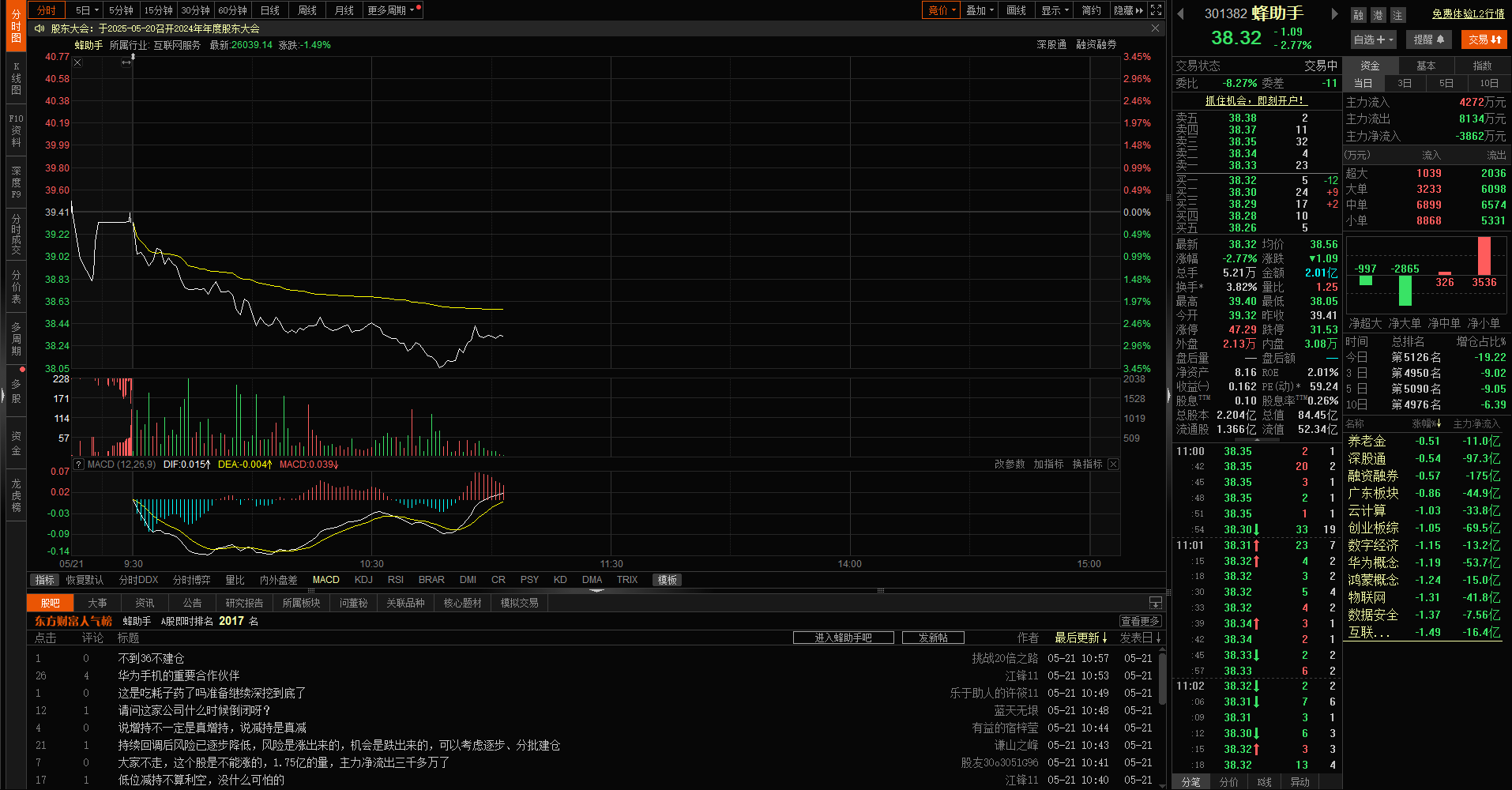Click 查看更多 button

[1140, 621]
